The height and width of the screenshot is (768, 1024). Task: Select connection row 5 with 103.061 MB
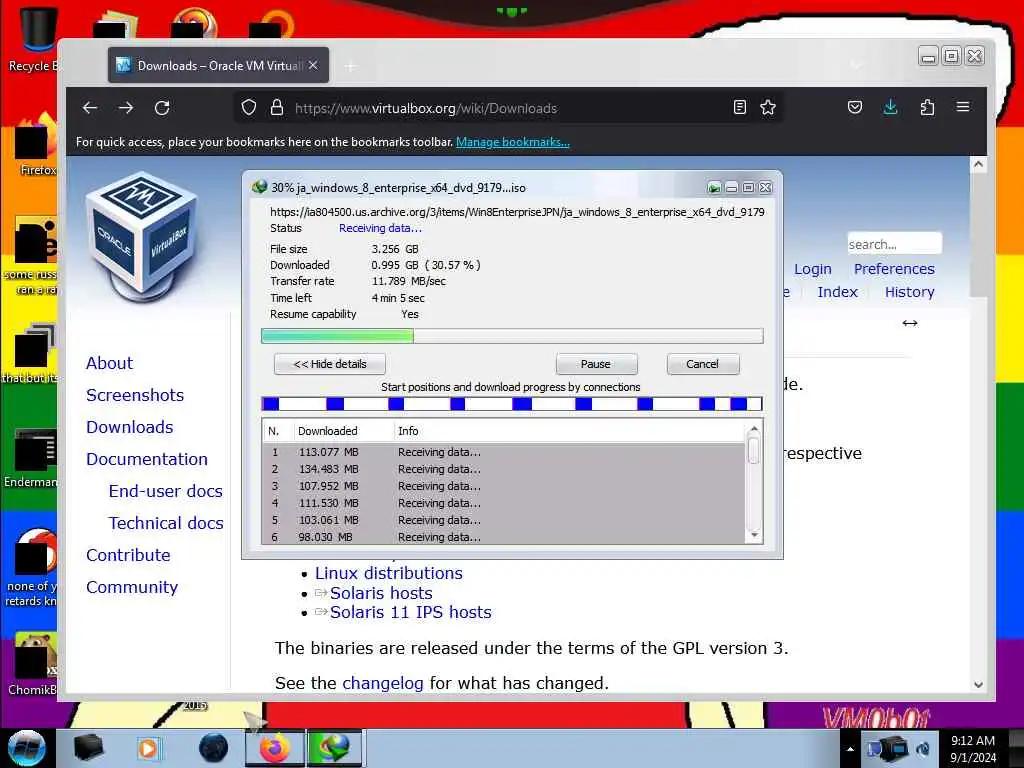click(x=504, y=520)
